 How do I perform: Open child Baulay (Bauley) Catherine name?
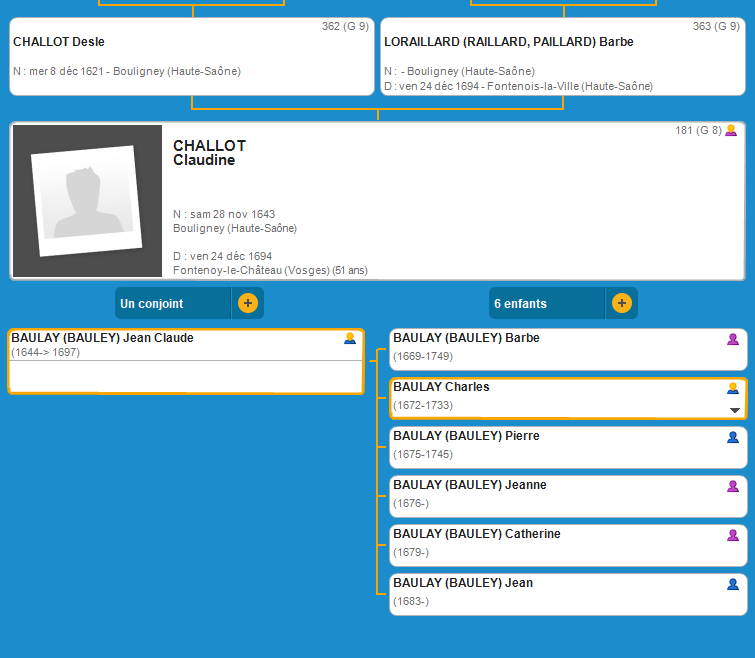[476, 534]
